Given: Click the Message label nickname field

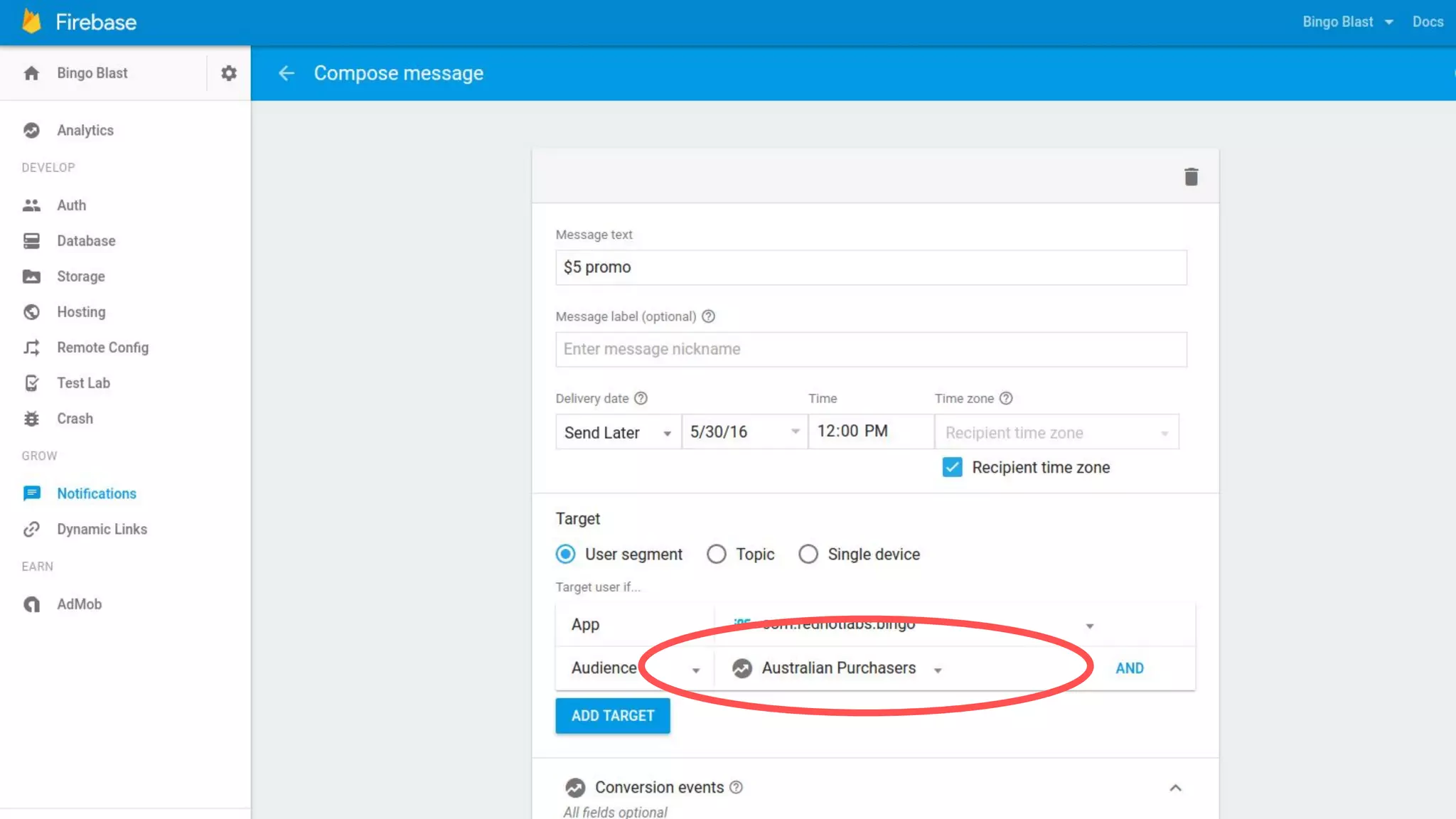Looking at the screenshot, I should coord(870,349).
